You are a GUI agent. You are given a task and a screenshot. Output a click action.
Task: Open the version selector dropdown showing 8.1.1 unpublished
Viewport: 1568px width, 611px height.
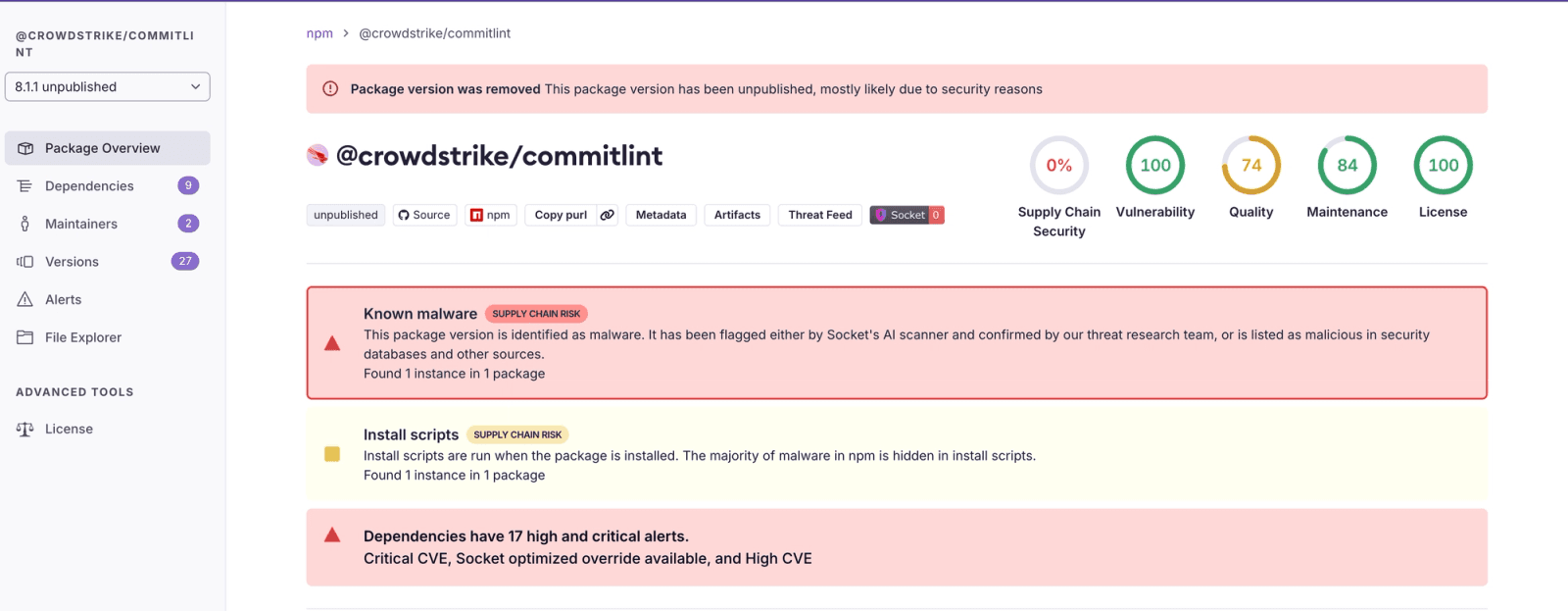107,86
